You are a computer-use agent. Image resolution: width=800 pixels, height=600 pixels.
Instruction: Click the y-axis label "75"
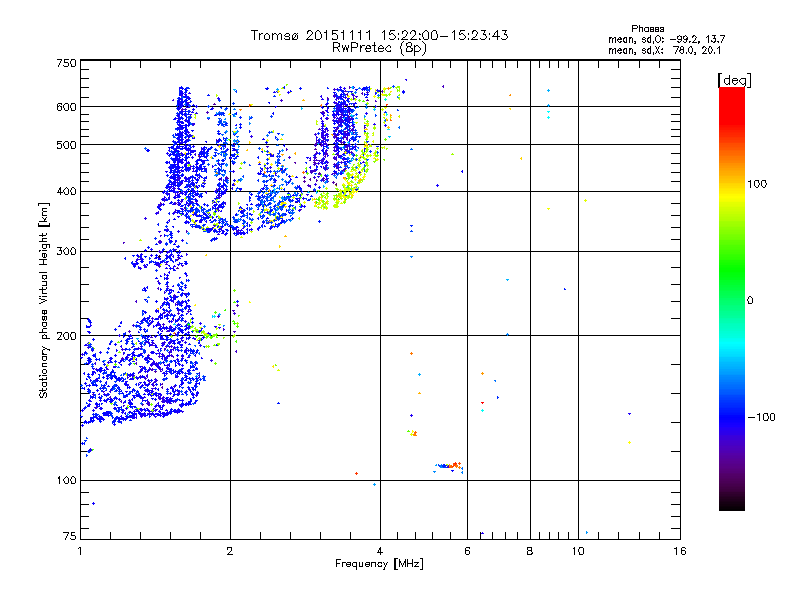pos(70,536)
